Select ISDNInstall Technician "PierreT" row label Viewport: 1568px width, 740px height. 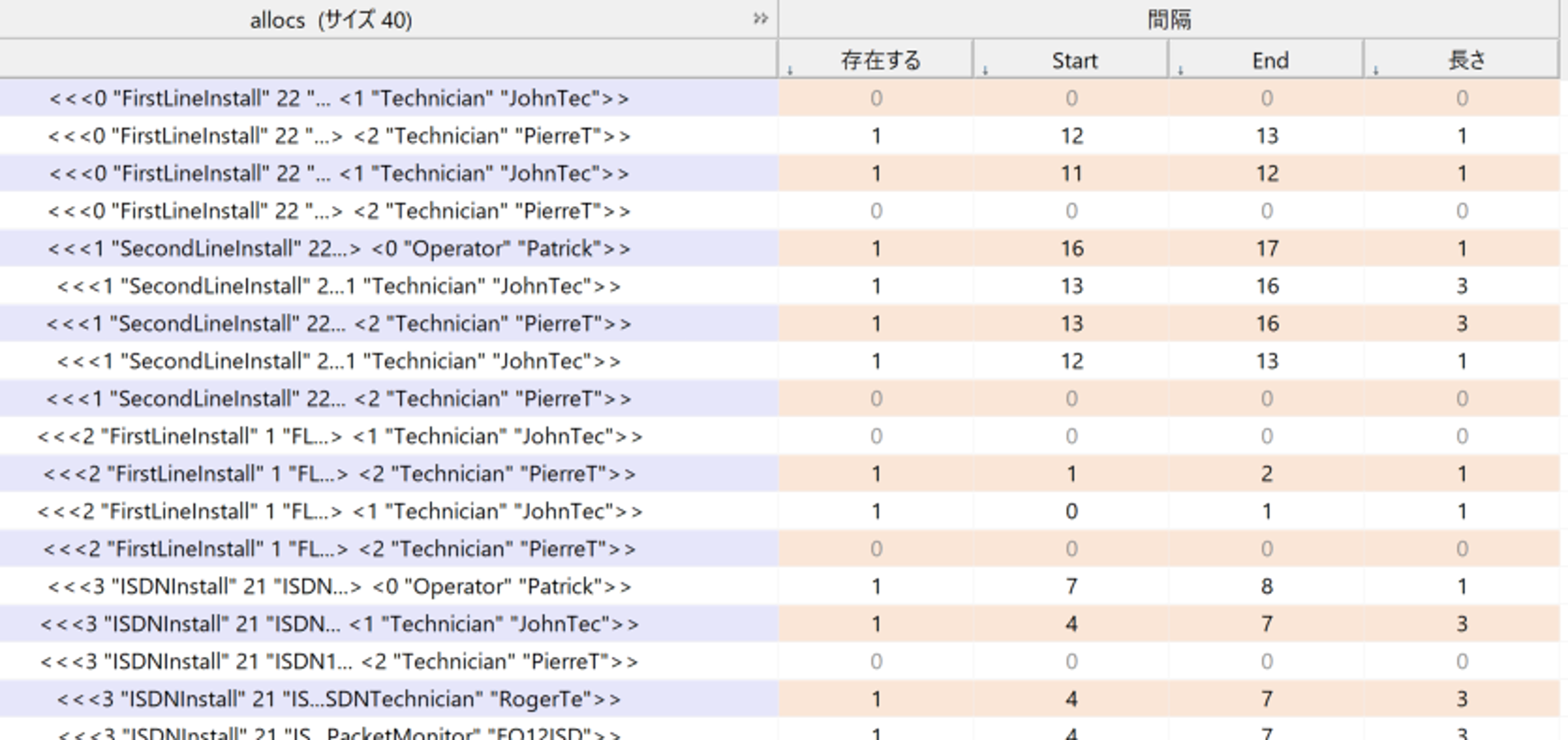pyautogui.click(x=339, y=661)
